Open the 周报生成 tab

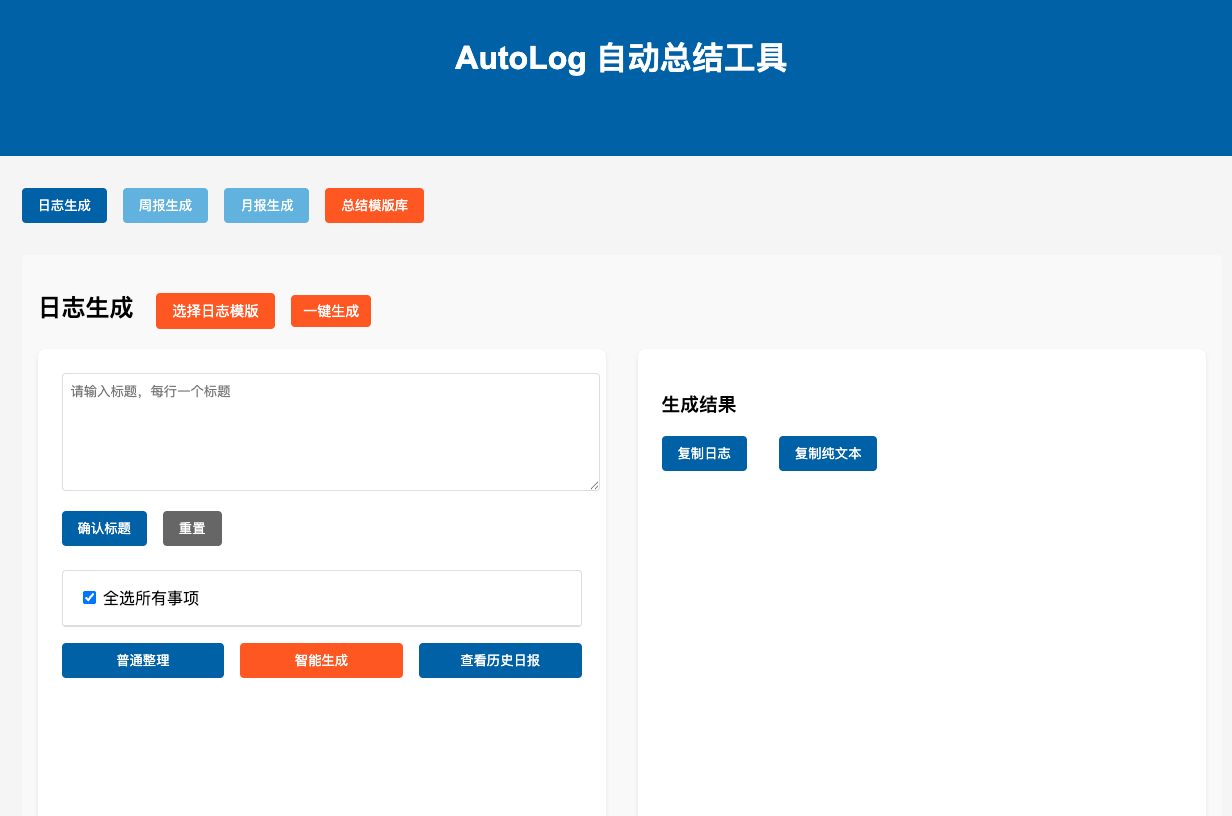click(x=165, y=206)
